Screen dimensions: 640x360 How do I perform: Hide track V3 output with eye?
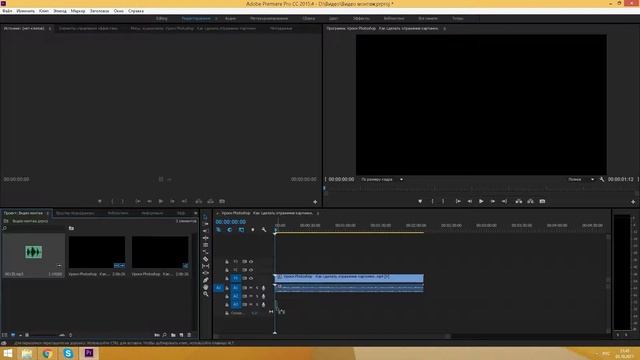251,262
